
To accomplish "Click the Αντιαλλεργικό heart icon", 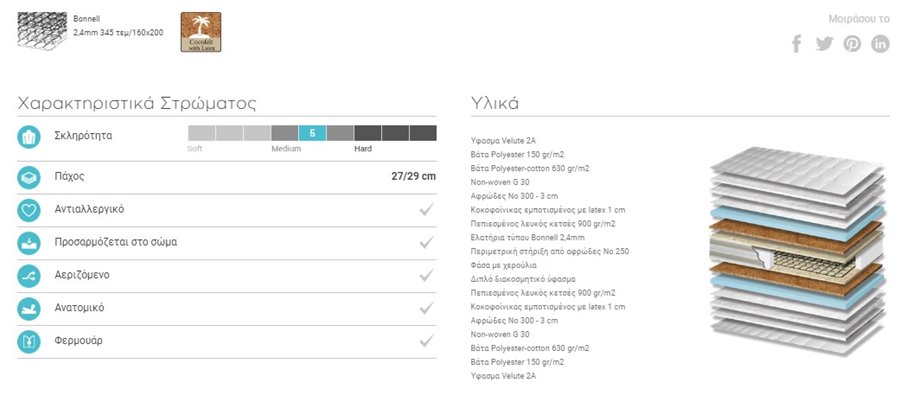I will 29,210.
